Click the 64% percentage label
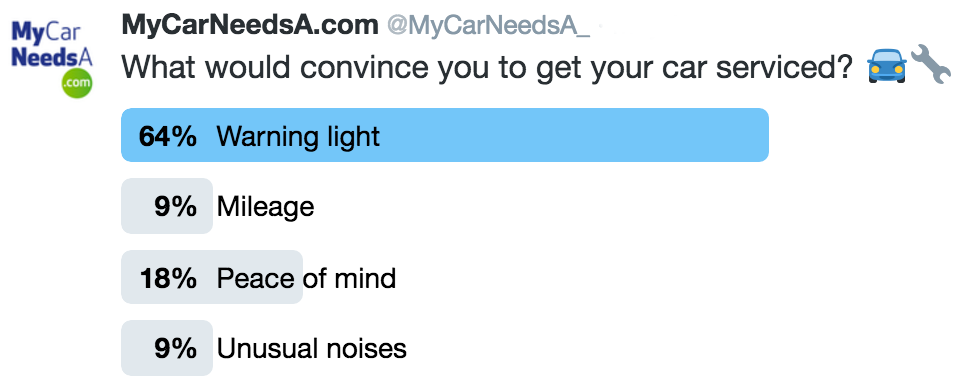 168,136
